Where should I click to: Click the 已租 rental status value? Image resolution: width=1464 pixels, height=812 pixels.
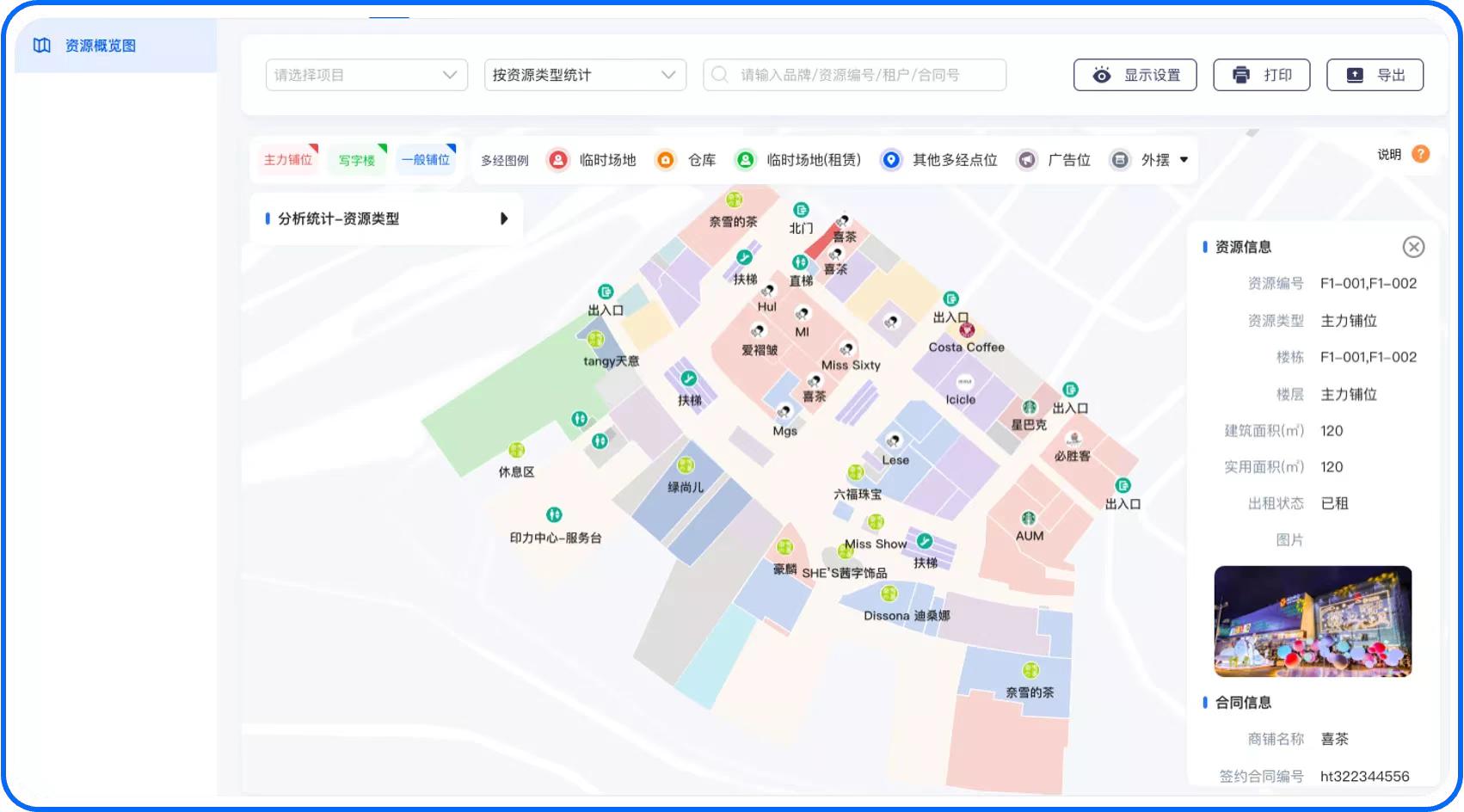point(1335,503)
